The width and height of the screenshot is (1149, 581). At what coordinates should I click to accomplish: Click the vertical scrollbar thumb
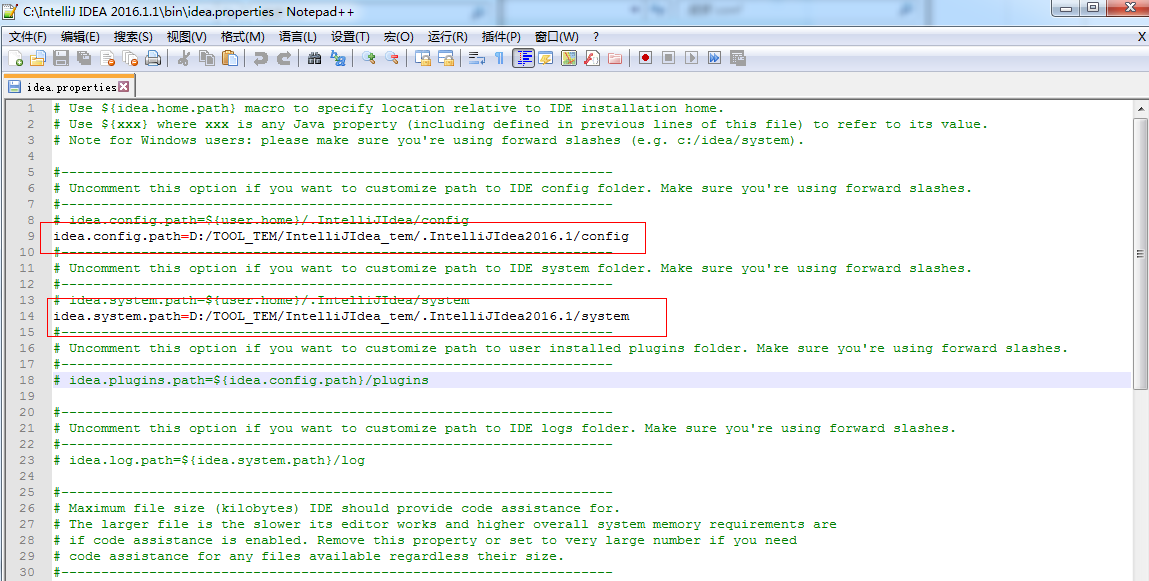click(x=1141, y=254)
